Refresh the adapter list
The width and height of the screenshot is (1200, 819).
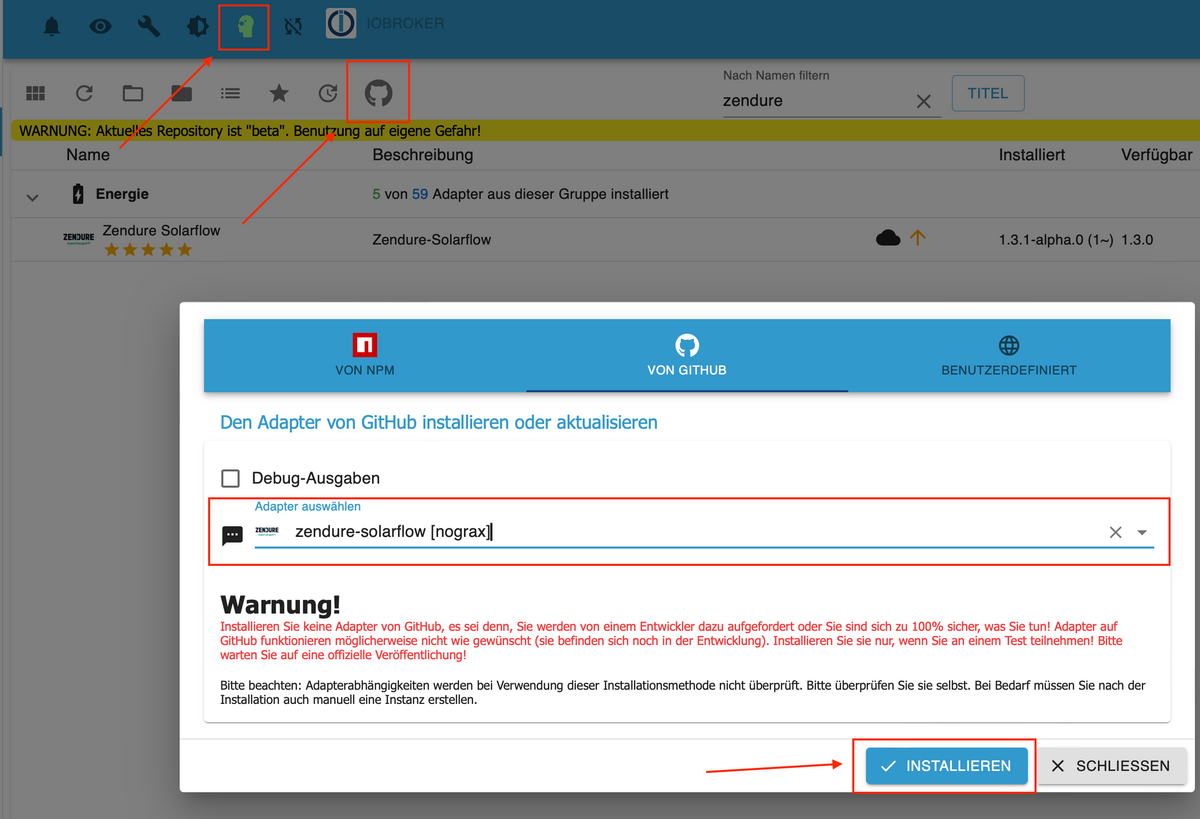[x=84, y=93]
